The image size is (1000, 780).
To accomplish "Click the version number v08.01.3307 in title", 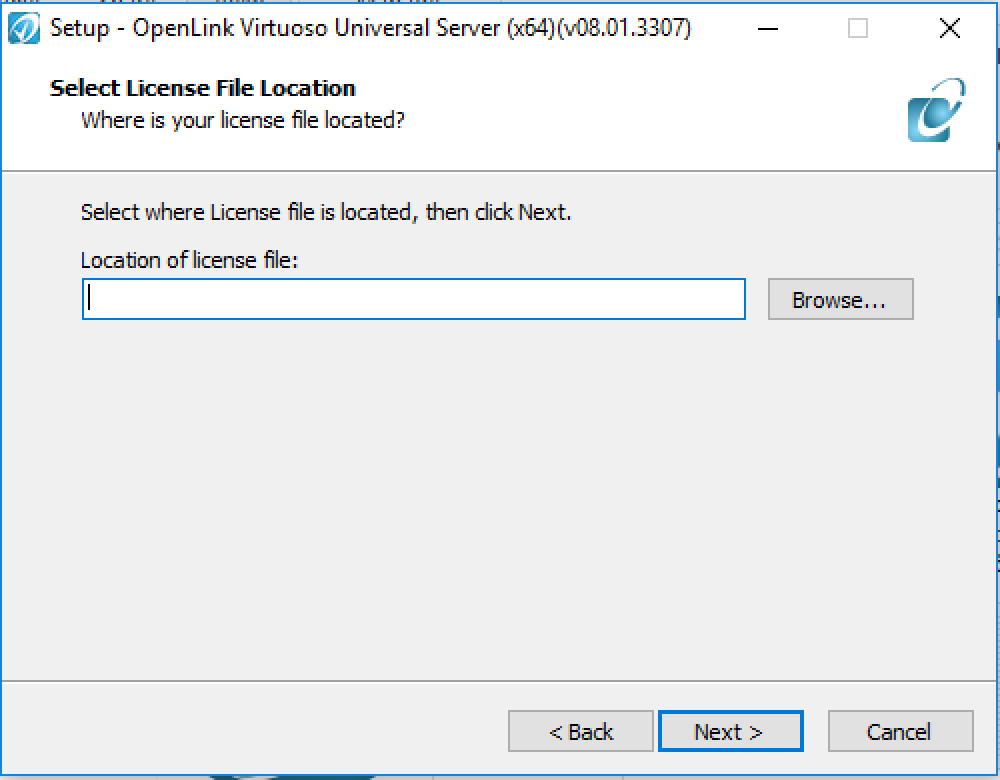I will [x=624, y=29].
